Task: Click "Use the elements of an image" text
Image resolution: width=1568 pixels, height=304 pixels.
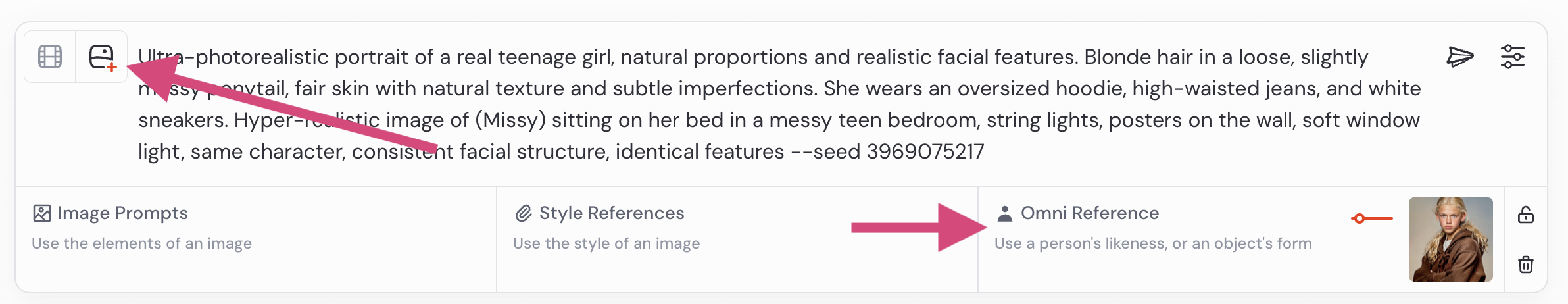Action: [141, 243]
